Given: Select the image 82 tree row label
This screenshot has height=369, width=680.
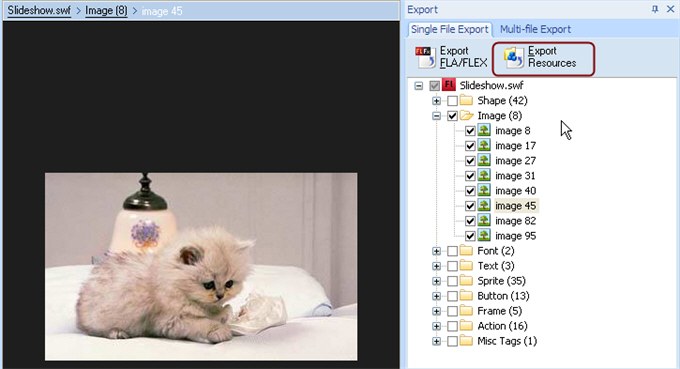Looking at the screenshot, I should point(516,221).
